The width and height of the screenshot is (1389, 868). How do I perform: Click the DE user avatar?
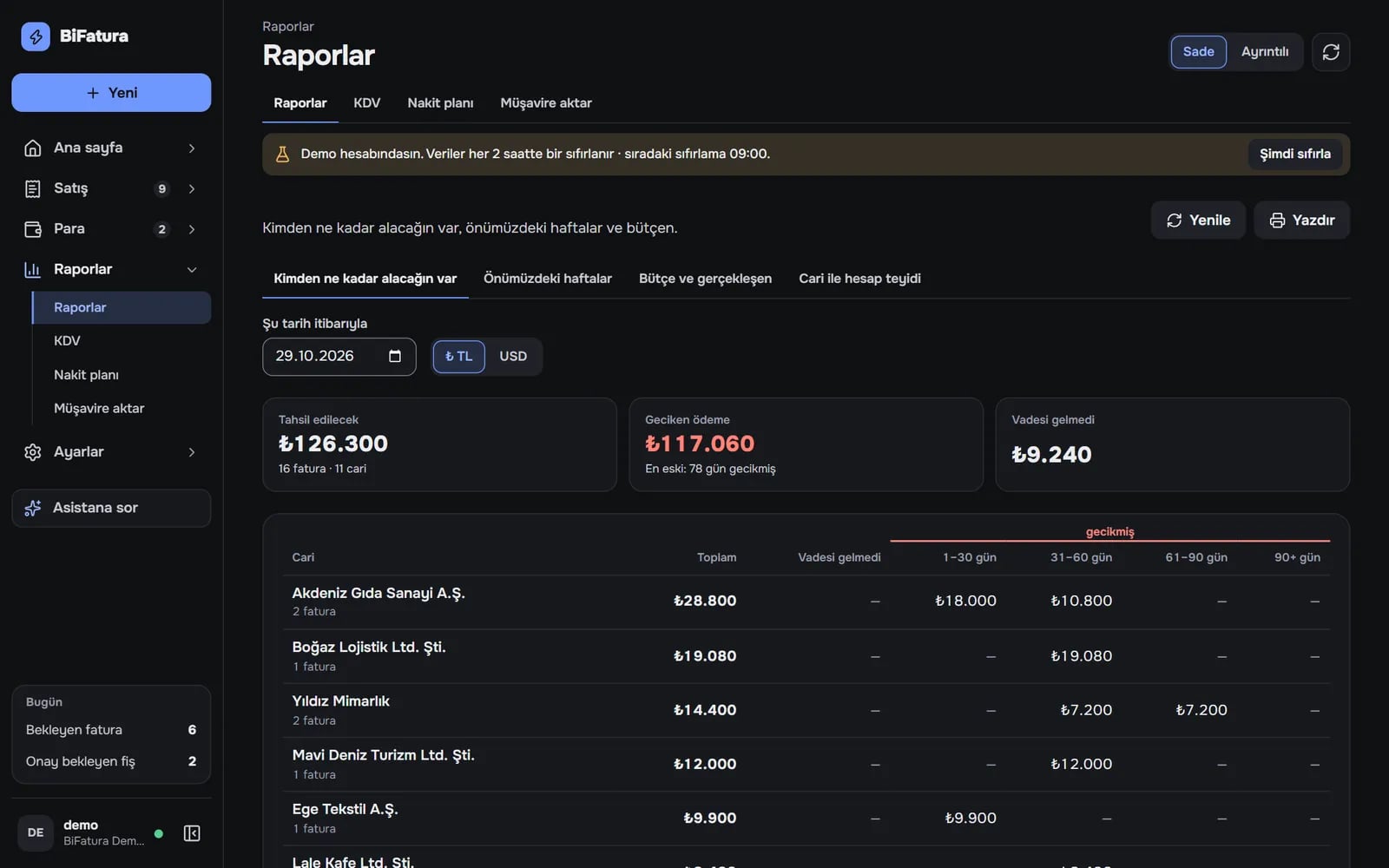(x=36, y=833)
